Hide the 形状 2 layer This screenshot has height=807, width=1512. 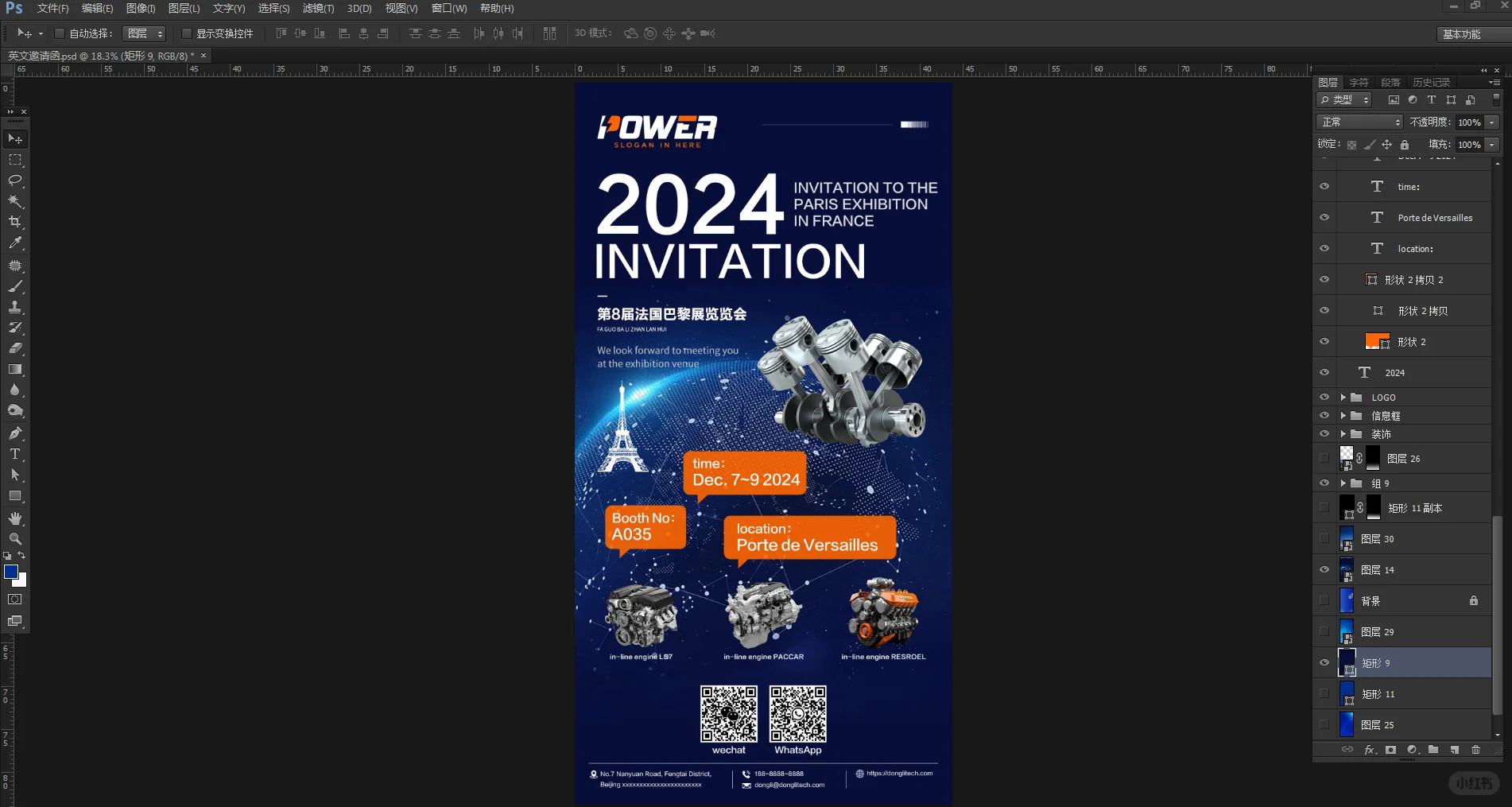click(1324, 342)
